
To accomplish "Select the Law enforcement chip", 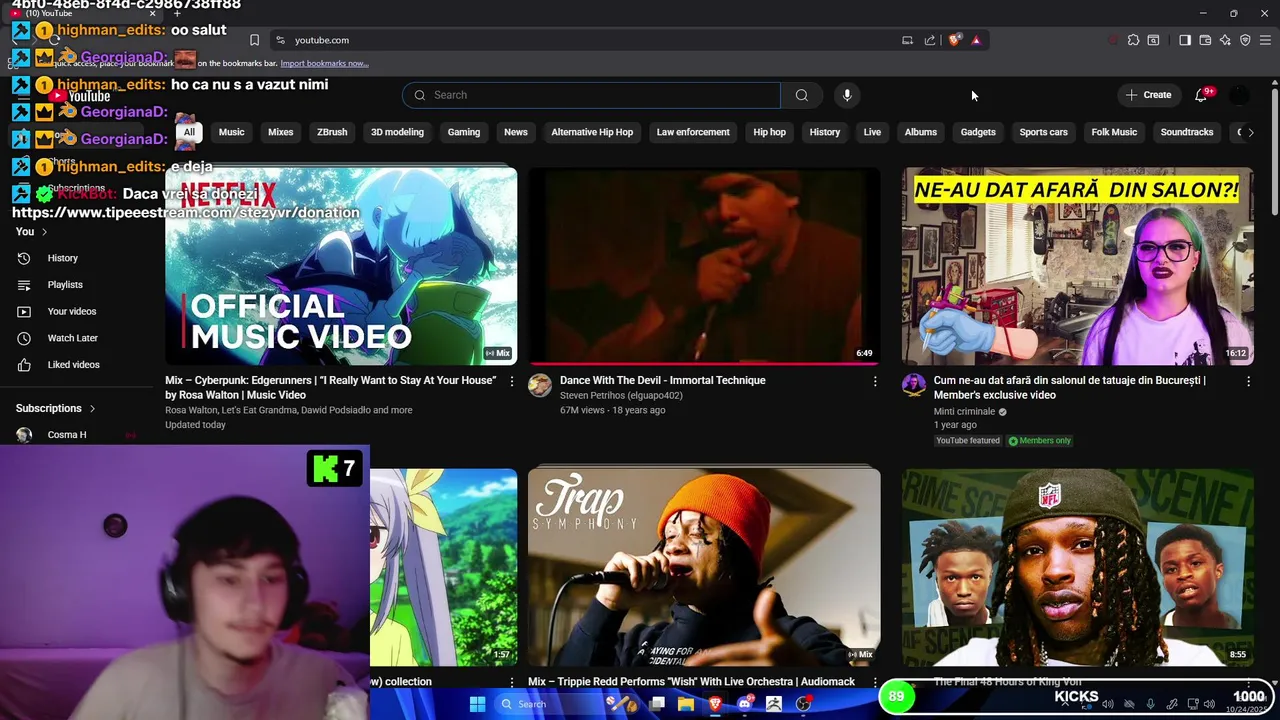I will [x=693, y=132].
